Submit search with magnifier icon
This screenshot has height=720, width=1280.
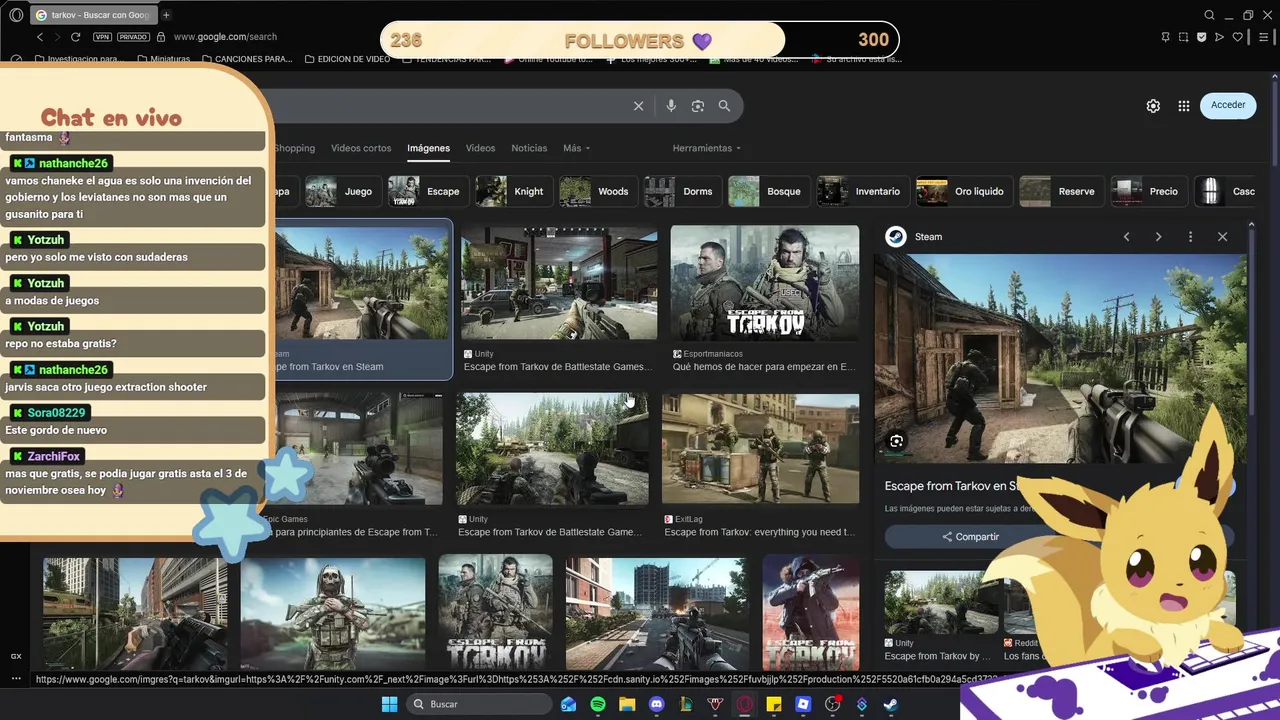[724, 106]
